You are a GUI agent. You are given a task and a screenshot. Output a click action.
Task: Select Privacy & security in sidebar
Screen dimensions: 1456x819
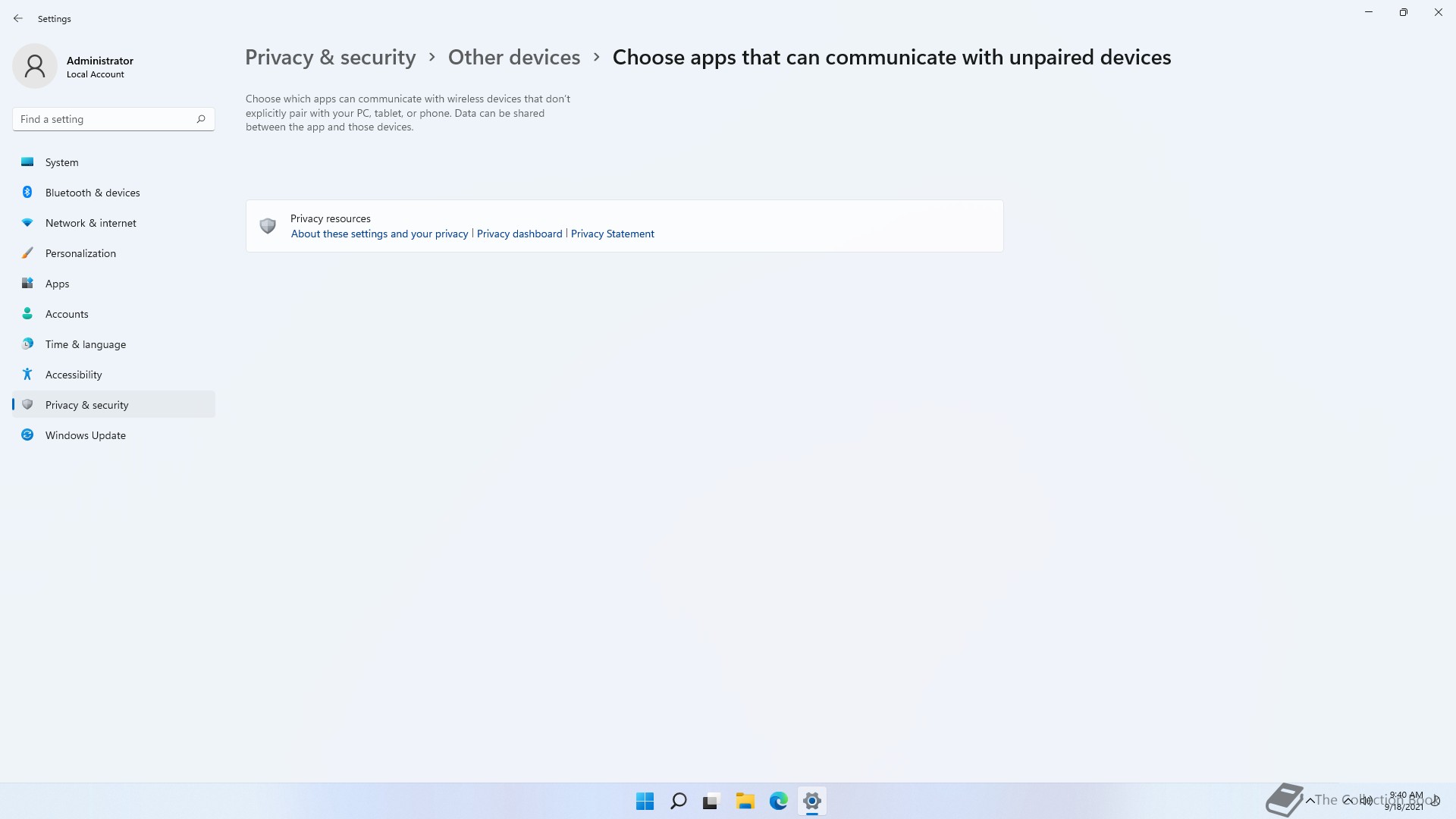coord(86,405)
